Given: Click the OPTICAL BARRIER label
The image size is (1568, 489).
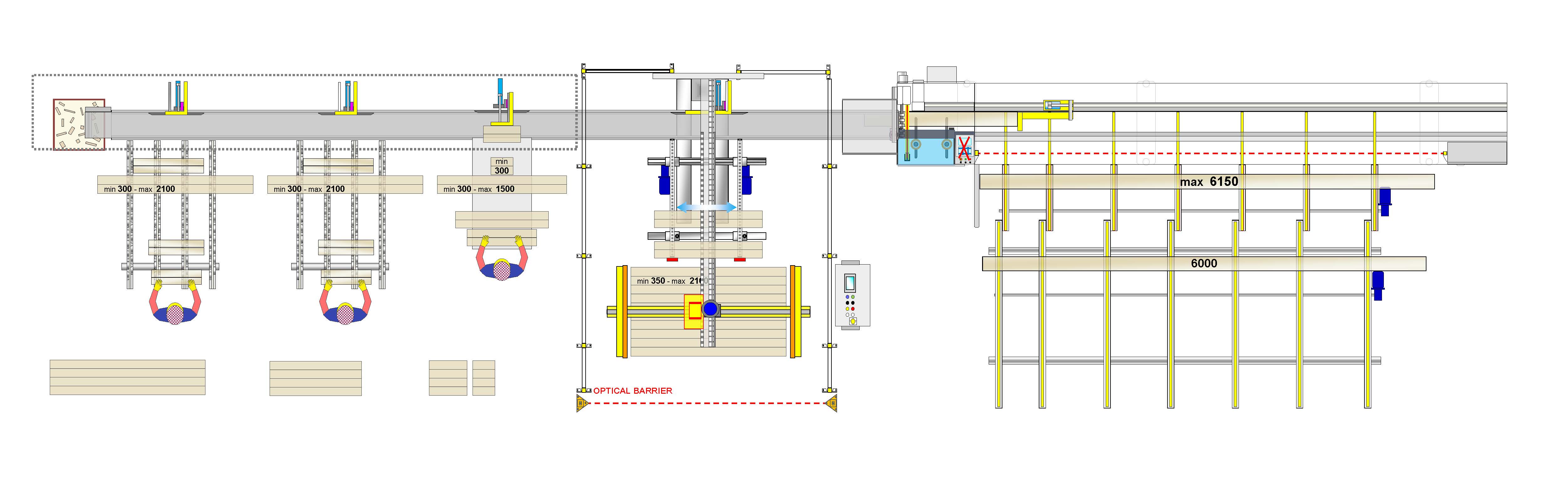Looking at the screenshot, I should (633, 391).
